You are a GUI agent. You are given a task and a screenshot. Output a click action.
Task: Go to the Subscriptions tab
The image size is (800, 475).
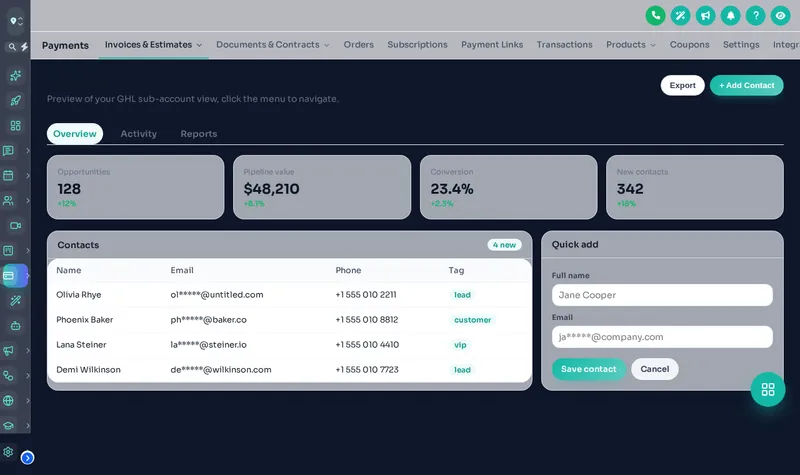click(417, 45)
